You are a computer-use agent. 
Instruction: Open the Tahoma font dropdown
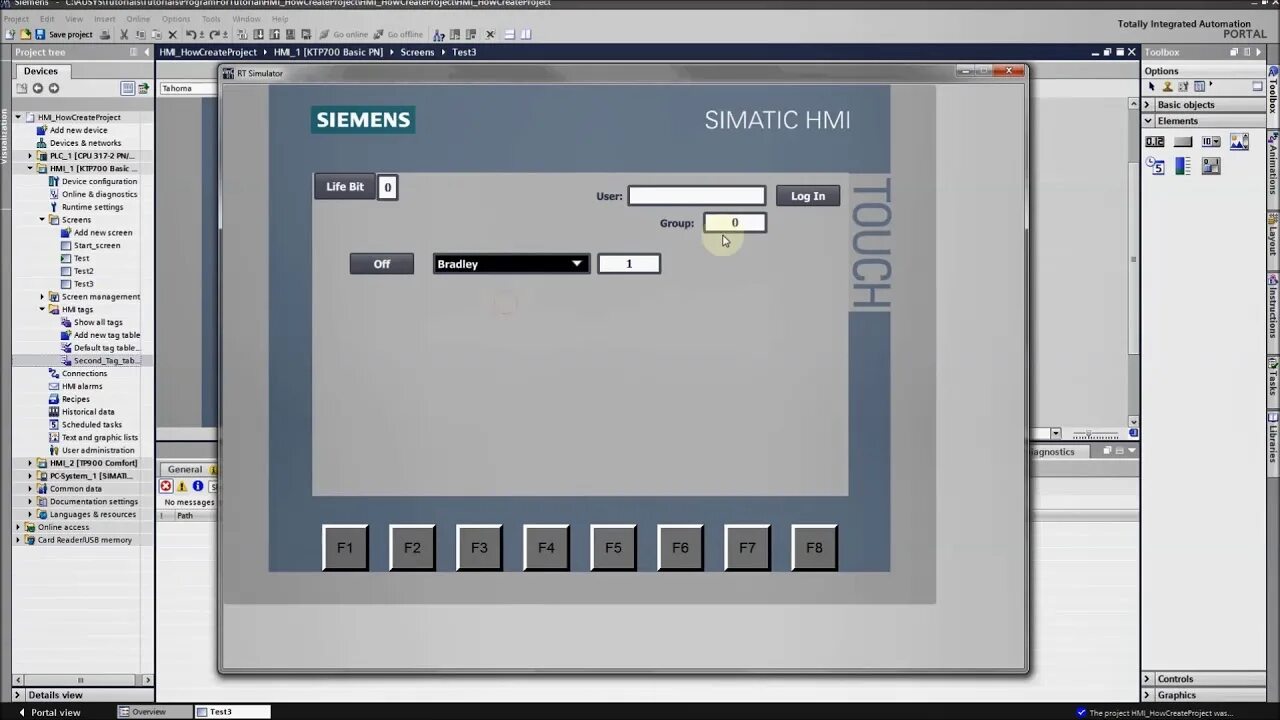click(x=188, y=88)
